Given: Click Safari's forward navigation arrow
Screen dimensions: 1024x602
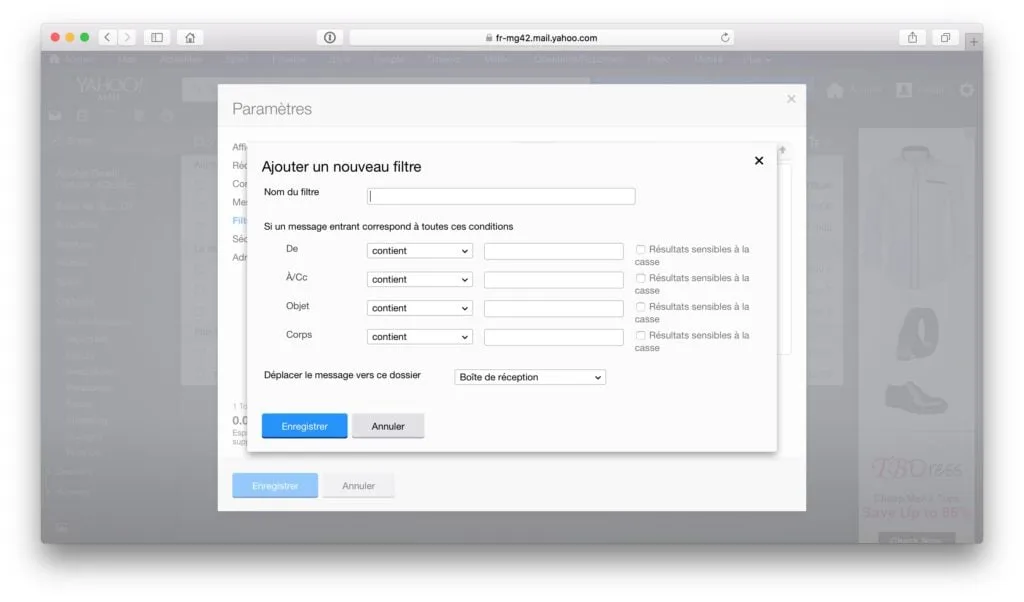Looking at the screenshot, I should [128, 37].
